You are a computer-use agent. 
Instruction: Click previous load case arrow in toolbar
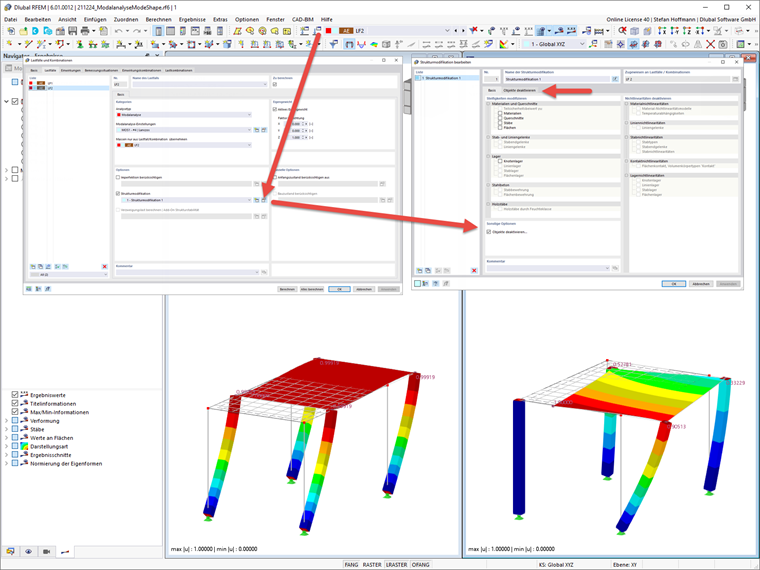tap(456, 31)
